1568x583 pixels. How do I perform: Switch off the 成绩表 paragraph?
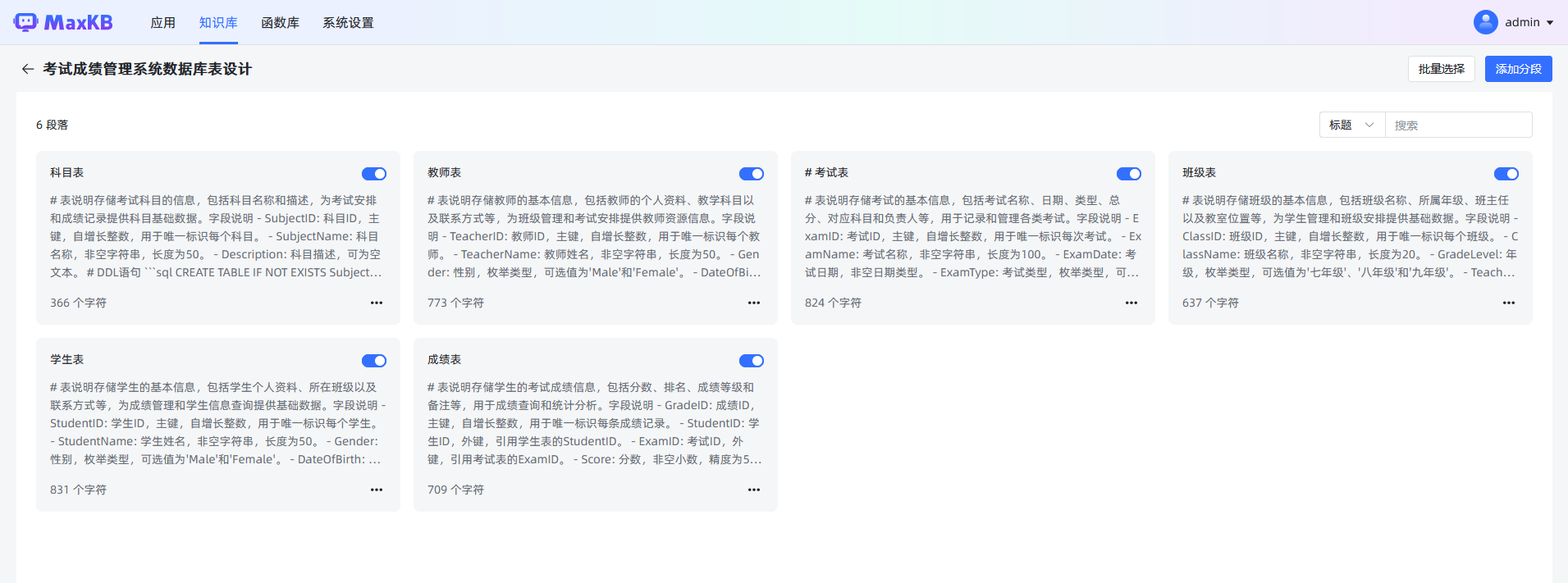point(752,361)
